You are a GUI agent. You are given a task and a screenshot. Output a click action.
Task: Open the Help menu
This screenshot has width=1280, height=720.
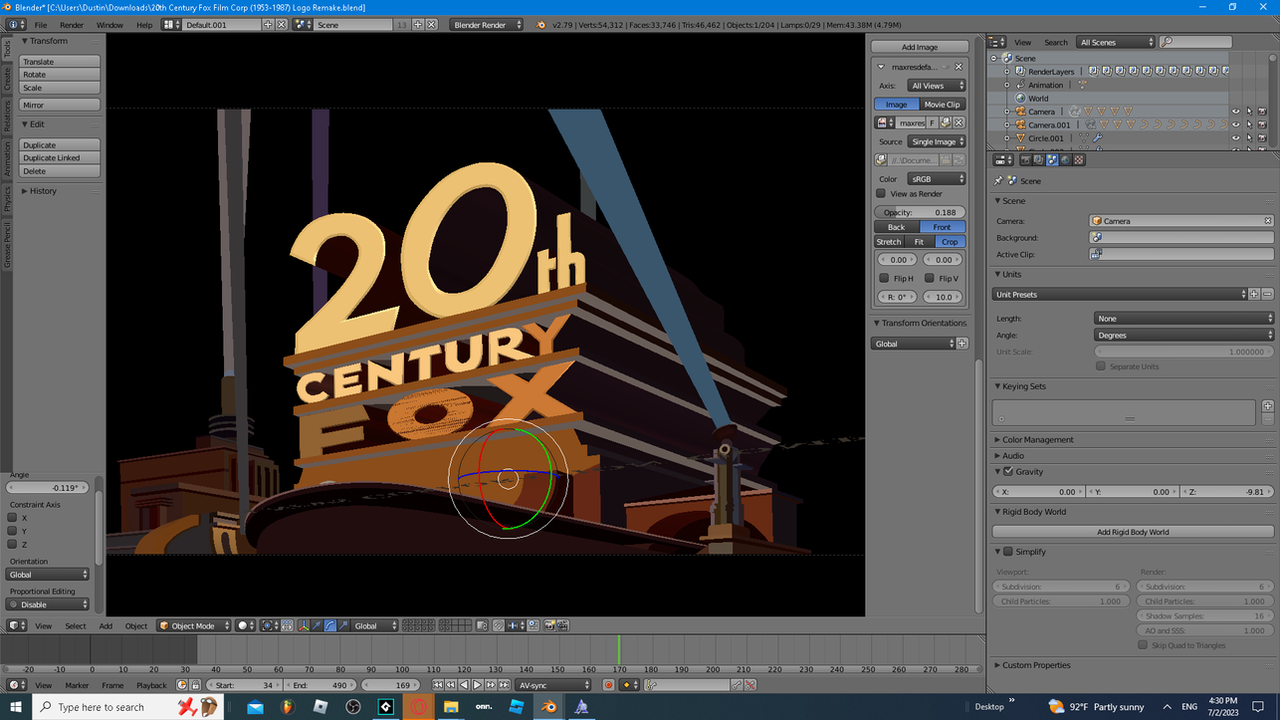coord(145,24)
